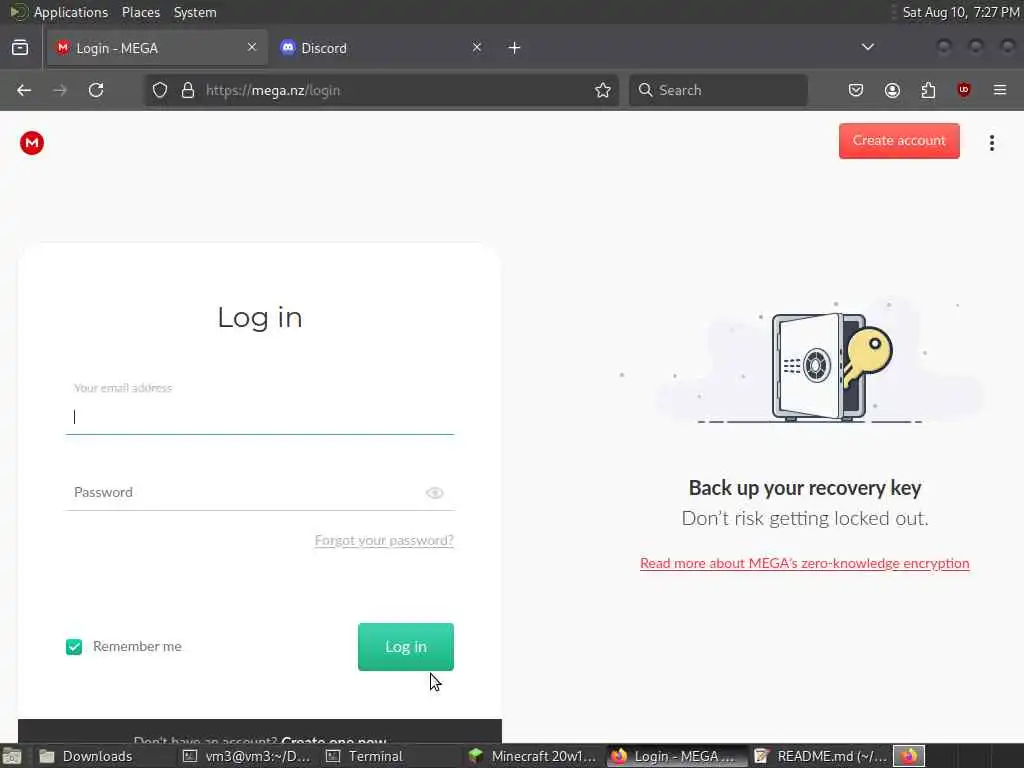1024x768 pixels.
Task: Open the Forgot your password link
Action: point(384,541)
